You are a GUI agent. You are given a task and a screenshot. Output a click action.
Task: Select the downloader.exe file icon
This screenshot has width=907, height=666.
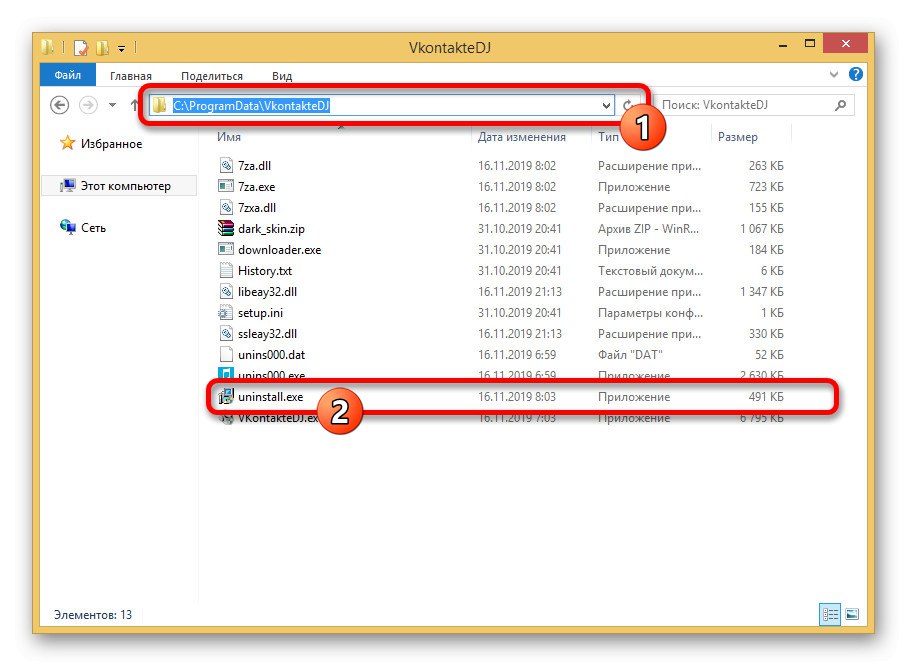coord(226,249)
